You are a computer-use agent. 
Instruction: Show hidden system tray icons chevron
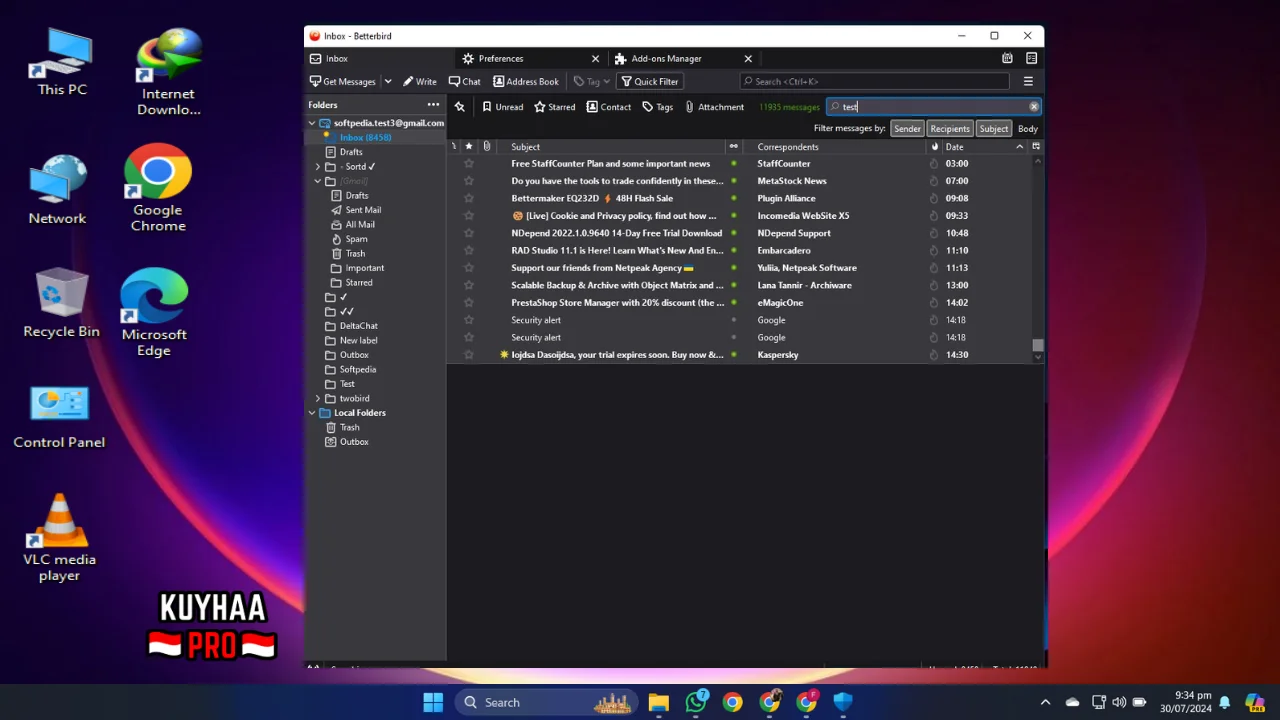click(x=1045, y=702)
